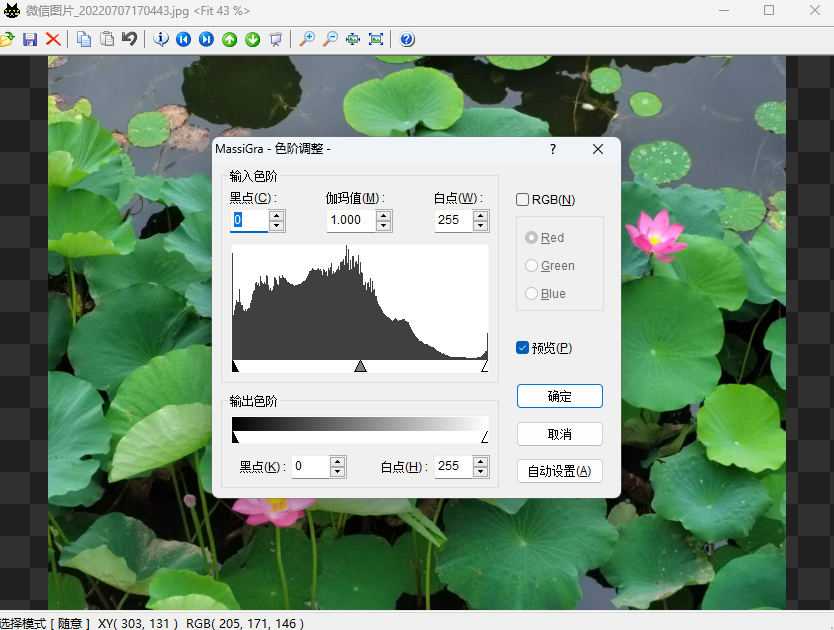Click the gray gamma midpoint slider handle
The image size is (834, 630).
point(360,367)
